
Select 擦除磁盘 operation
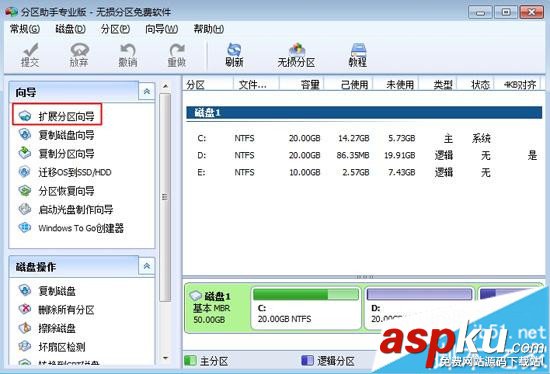pos(47,328)
